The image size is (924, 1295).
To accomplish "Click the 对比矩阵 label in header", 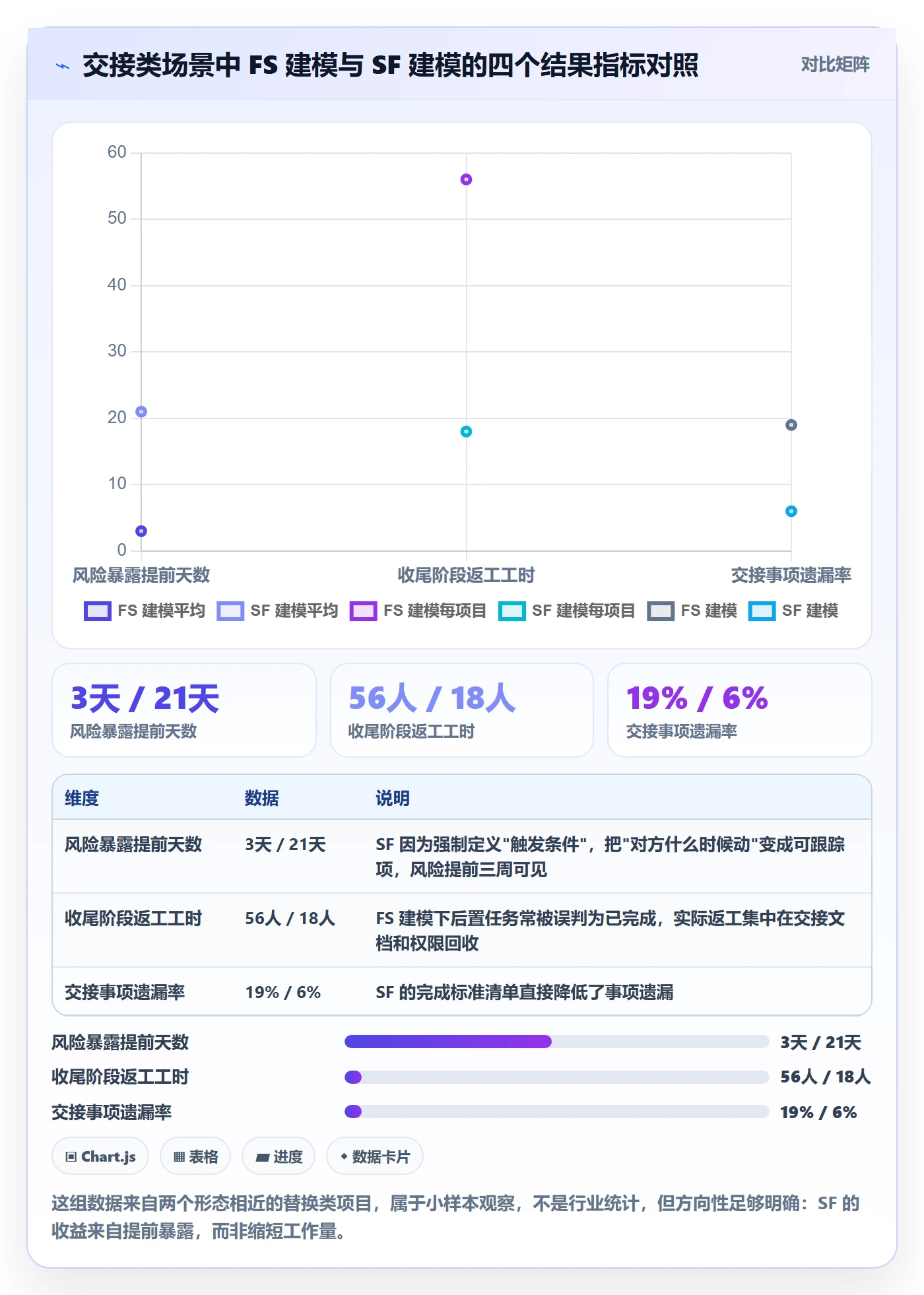I will coord(835,64).
